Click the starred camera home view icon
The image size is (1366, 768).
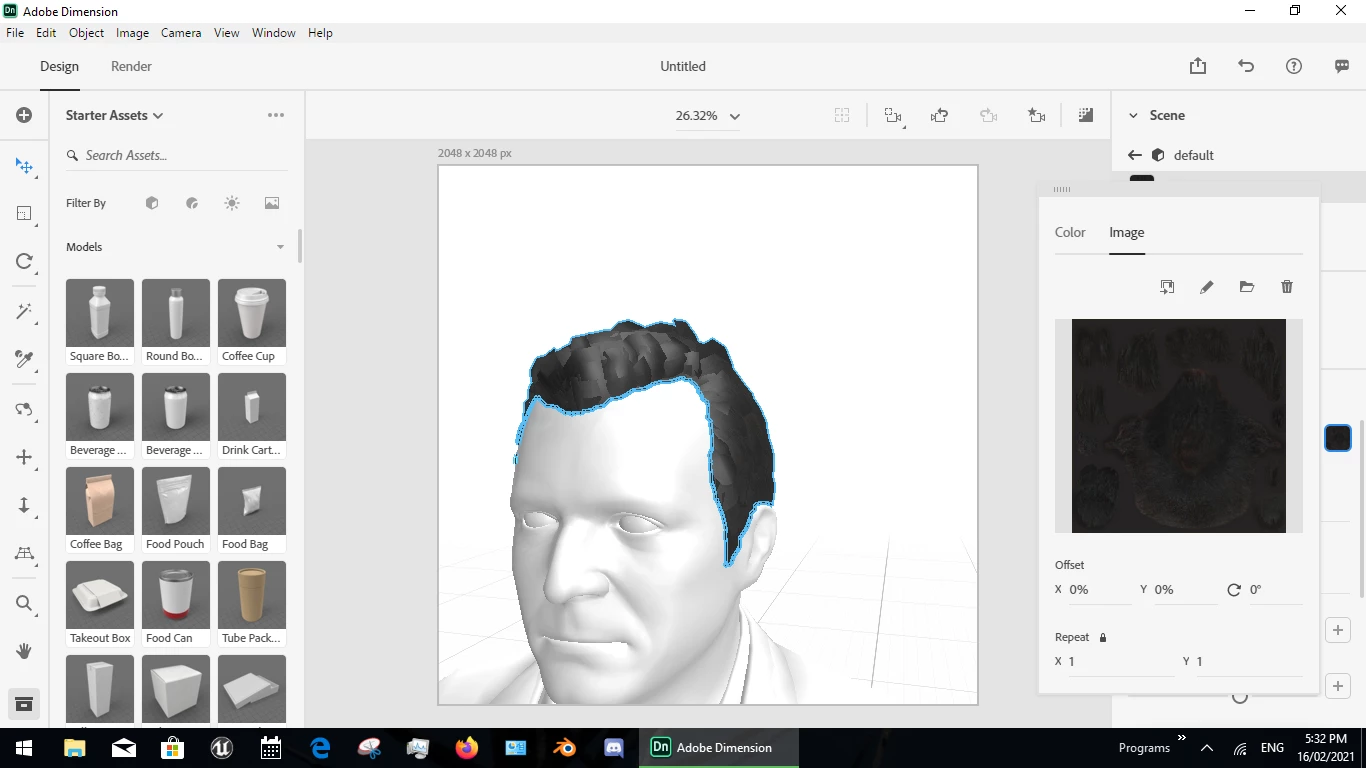pos(1037,116)
